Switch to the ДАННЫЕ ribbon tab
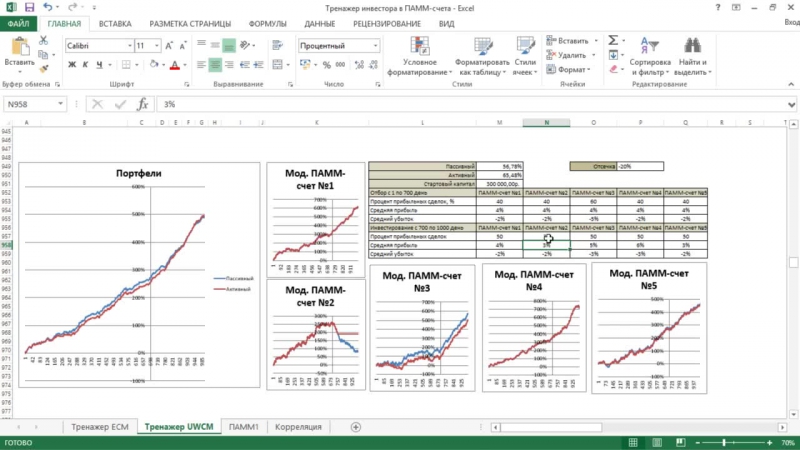Image resolution: width=800 pixels, height=450 pixels. point(319,23)
